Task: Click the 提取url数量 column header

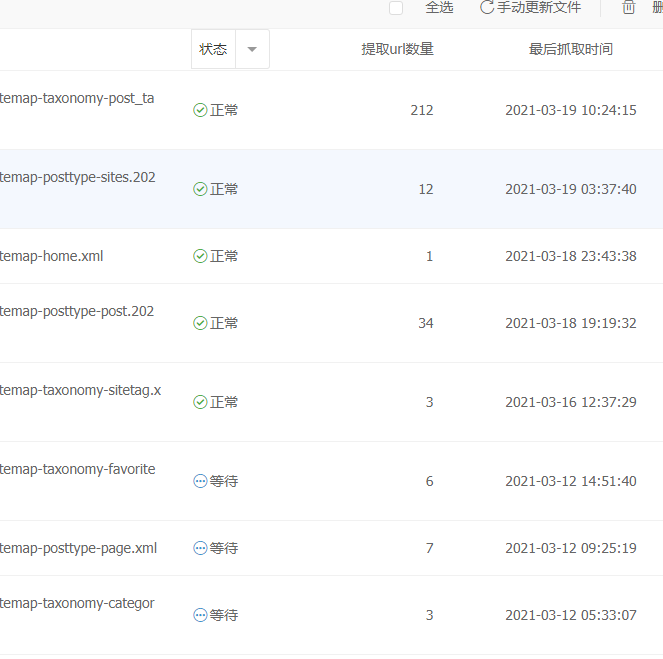Action: [397, 49]
